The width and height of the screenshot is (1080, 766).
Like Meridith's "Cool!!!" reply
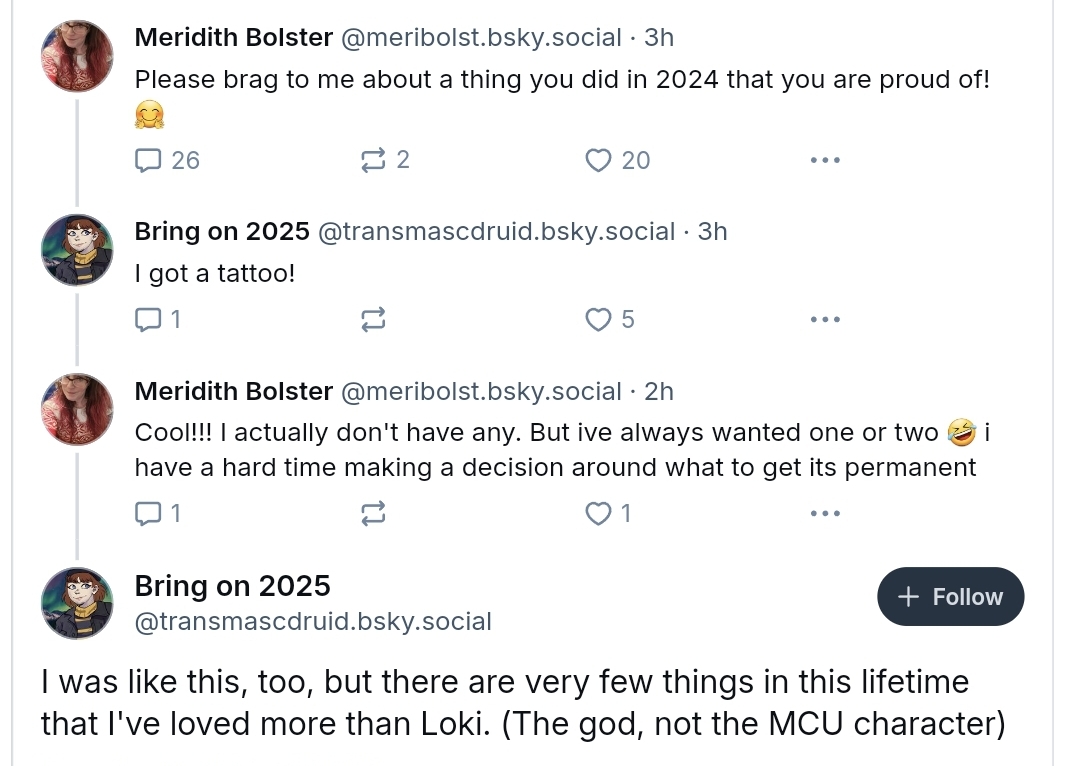608,514
